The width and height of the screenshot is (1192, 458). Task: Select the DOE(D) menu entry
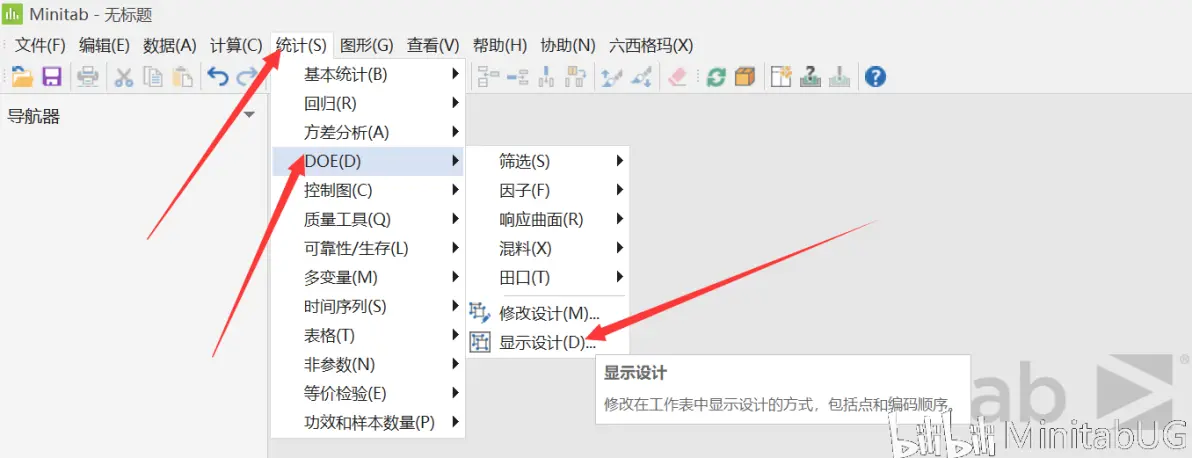coord(367,161)
